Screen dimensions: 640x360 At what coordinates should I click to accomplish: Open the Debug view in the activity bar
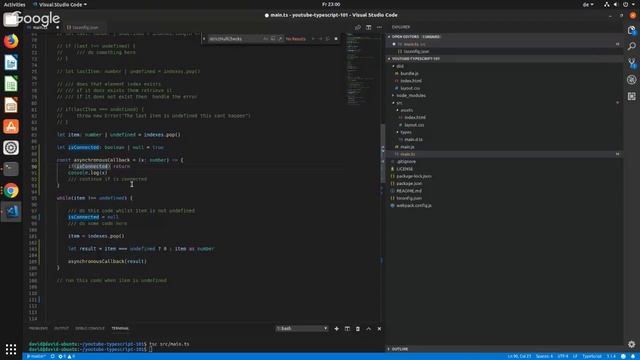631,80
